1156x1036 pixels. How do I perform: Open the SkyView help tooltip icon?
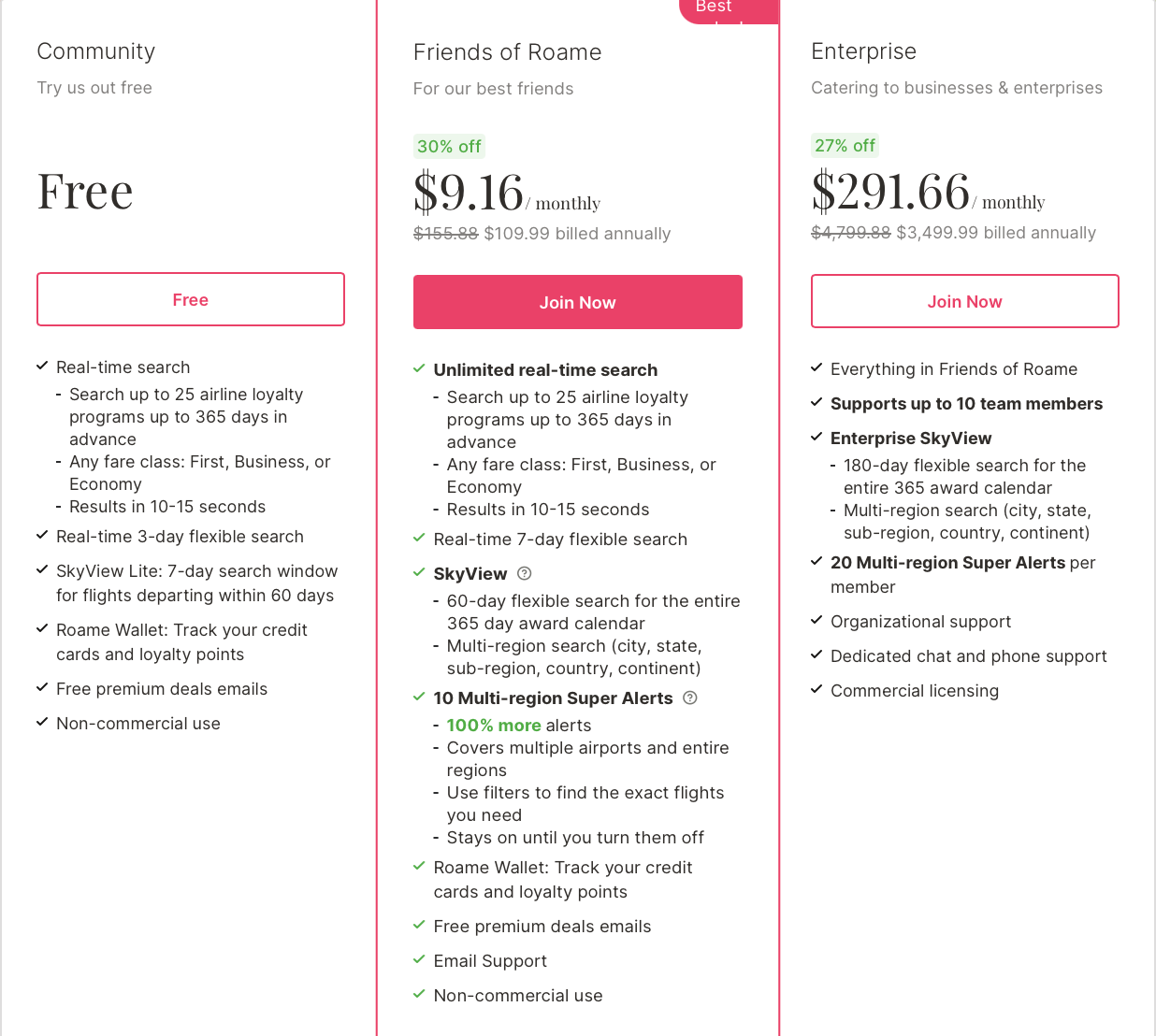524,573
